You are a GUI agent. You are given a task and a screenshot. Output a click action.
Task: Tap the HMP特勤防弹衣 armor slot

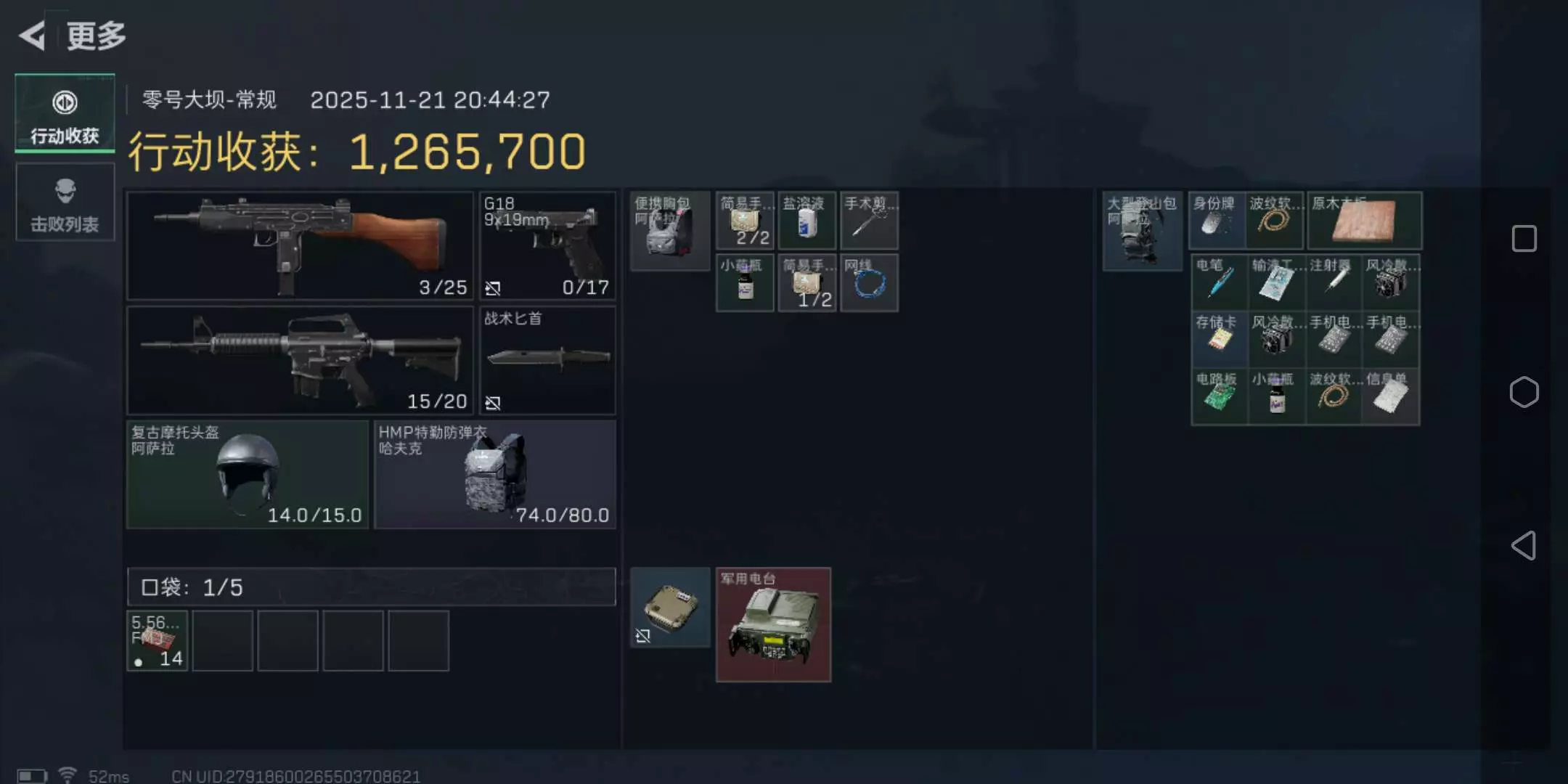[x=495, y=474]
